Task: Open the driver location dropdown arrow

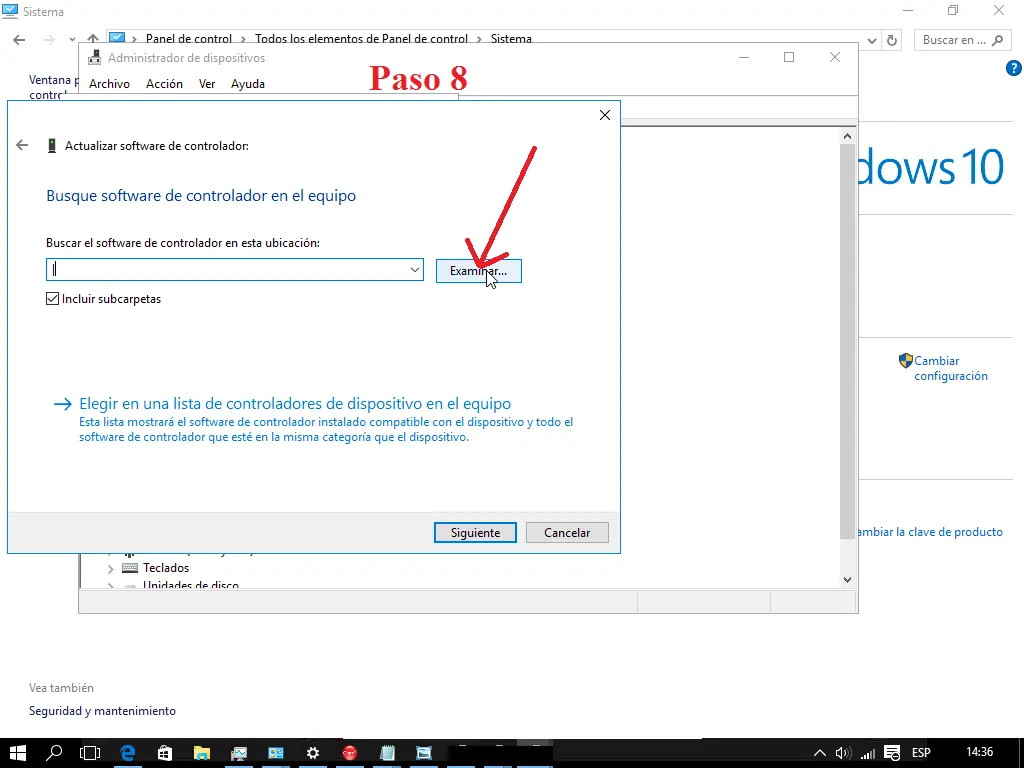Action: 415,270
